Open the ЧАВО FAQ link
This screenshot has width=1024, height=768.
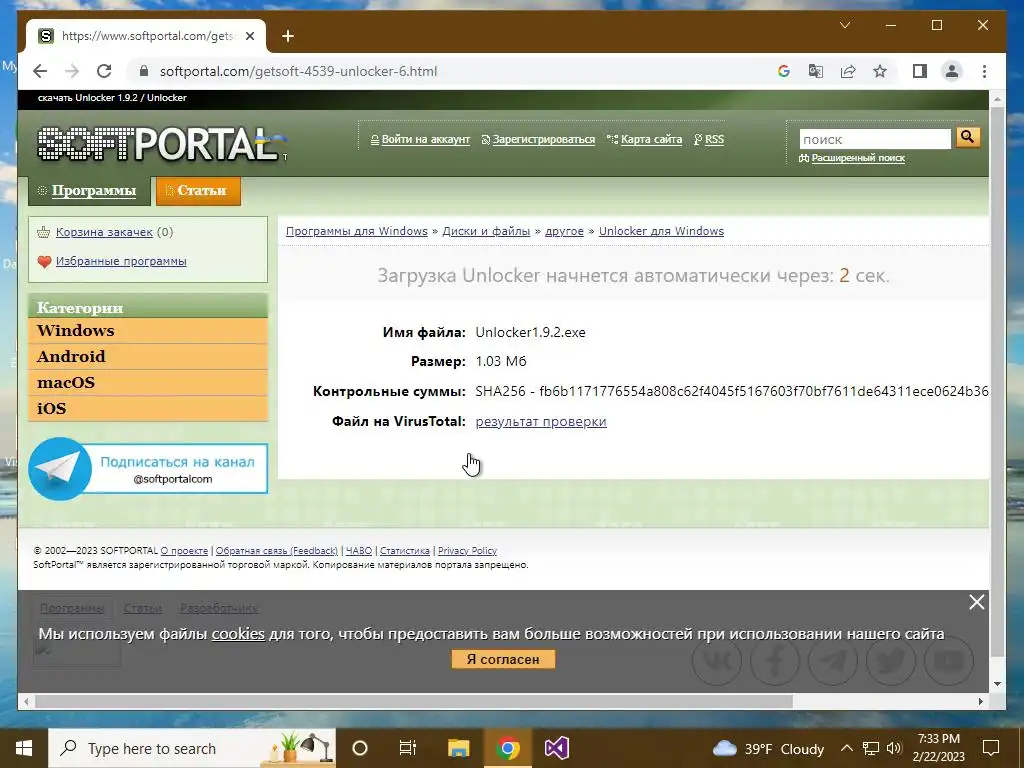point(359,551)
